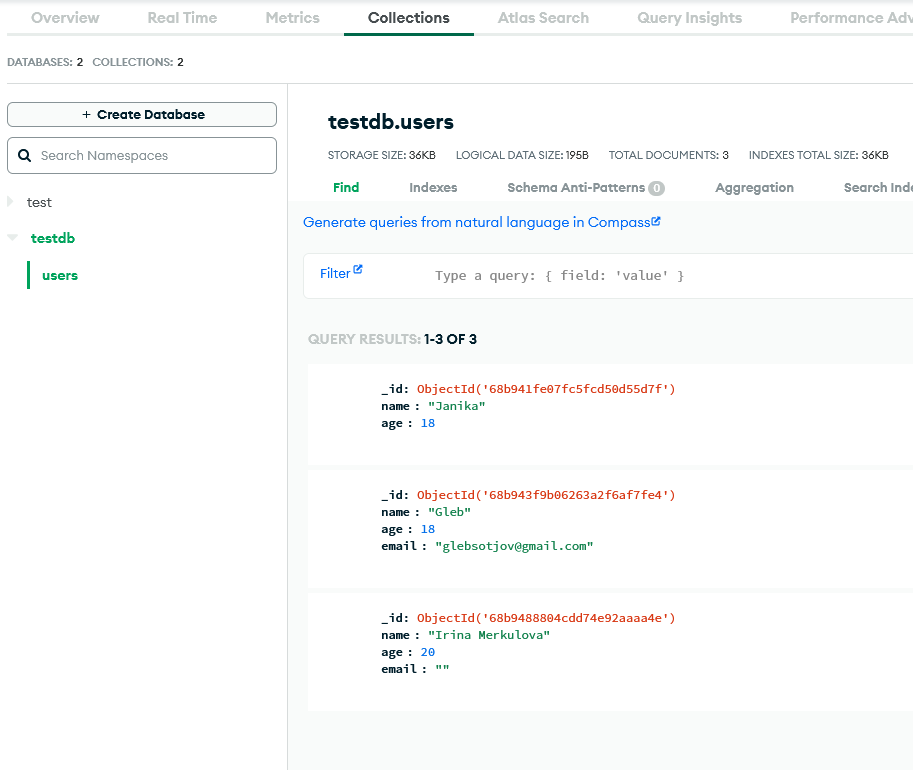Click the external link icon beside Filter
This screenshot has height=770, width=913.
[x=358, y=269]
